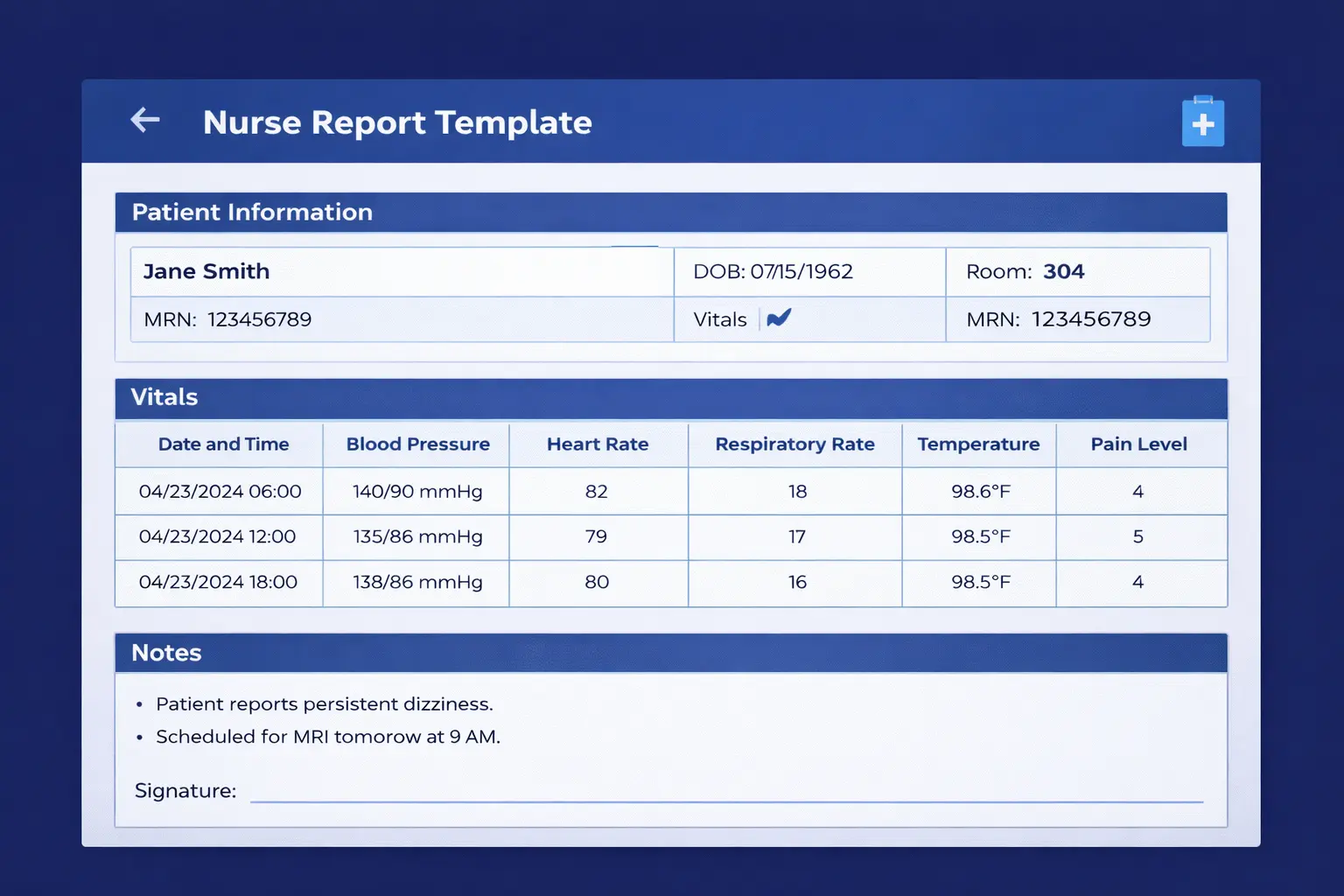The width and height of the screenshot is (1344, 896).
Task: Click the Pain Level column header
Action: 1138,444
